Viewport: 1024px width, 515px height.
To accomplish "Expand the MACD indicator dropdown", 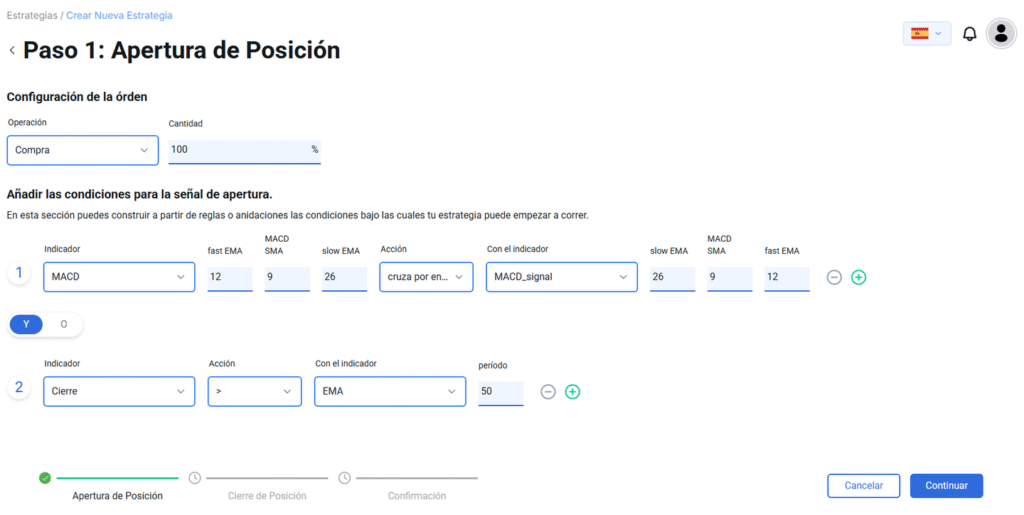I will click(x=119, y=277).
